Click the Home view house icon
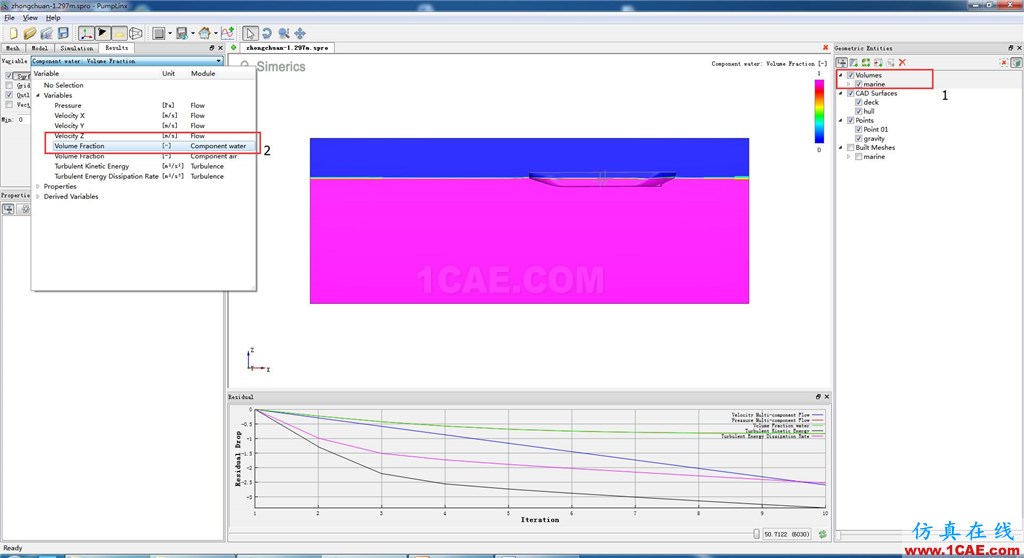 205,33
